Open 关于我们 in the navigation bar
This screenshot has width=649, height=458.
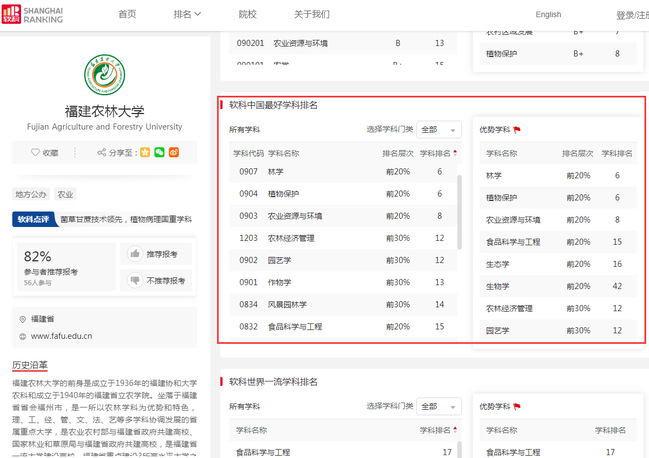click(x=311, y=14)
